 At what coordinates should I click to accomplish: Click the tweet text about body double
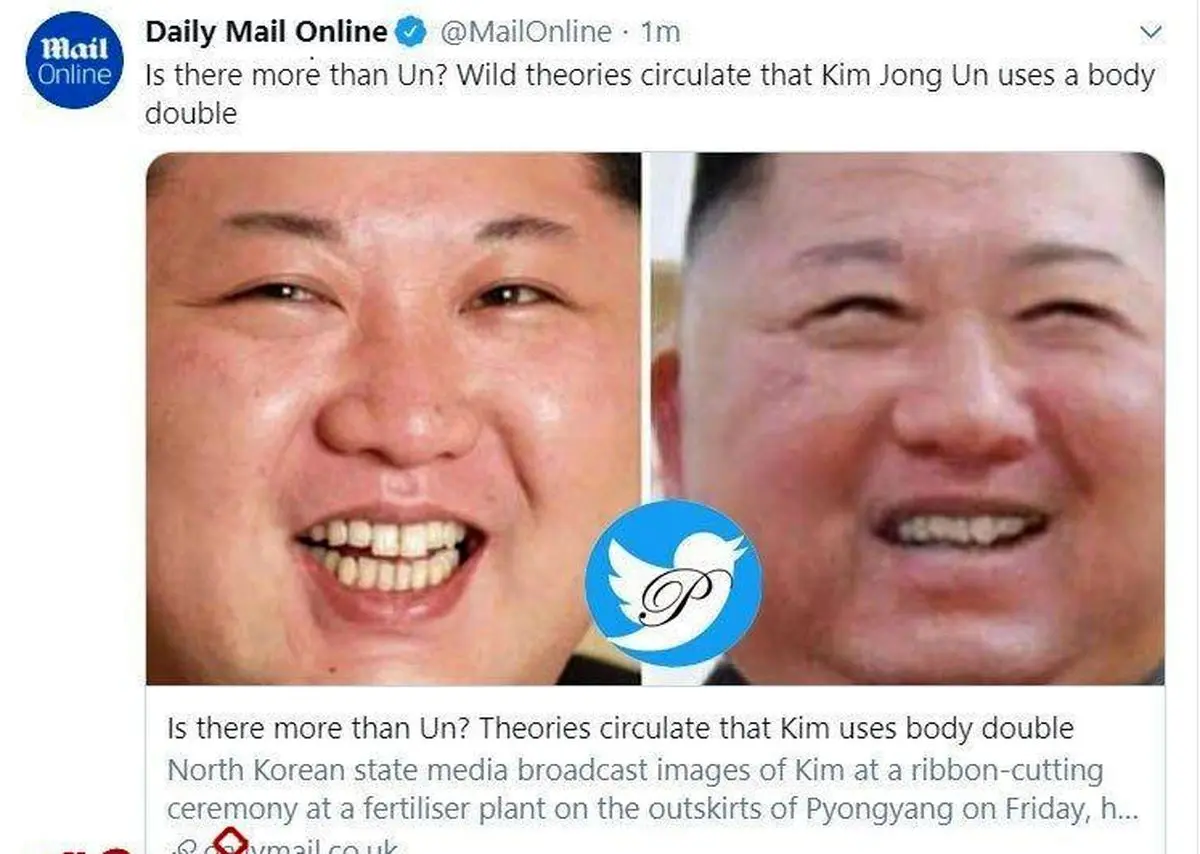click(650, 94)
